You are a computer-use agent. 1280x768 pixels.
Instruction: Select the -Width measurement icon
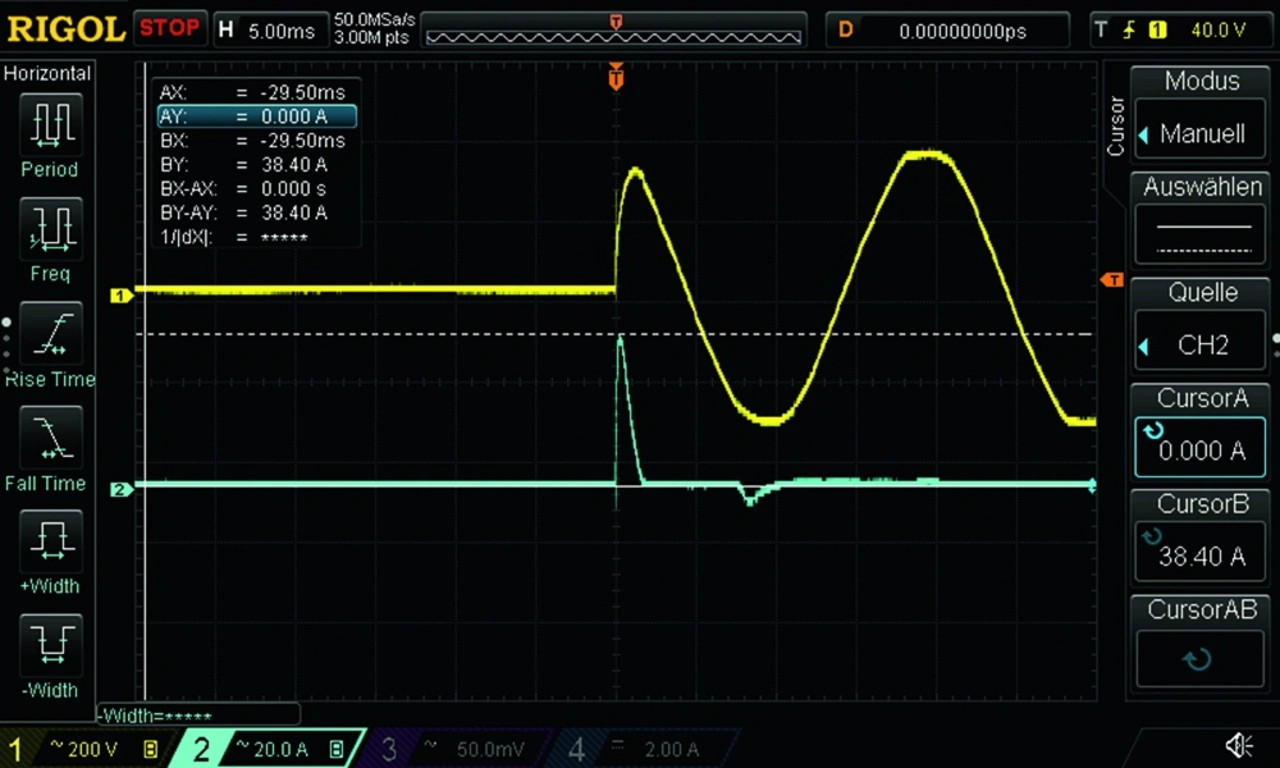click(x=49, y=647)
